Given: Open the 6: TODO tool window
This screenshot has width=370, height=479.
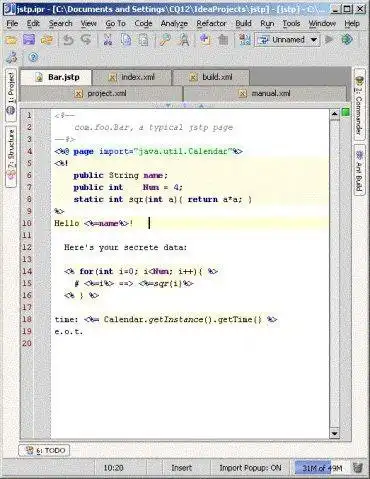Looking at the screenshot, I should pyautogui.click(x=44, y=451).
